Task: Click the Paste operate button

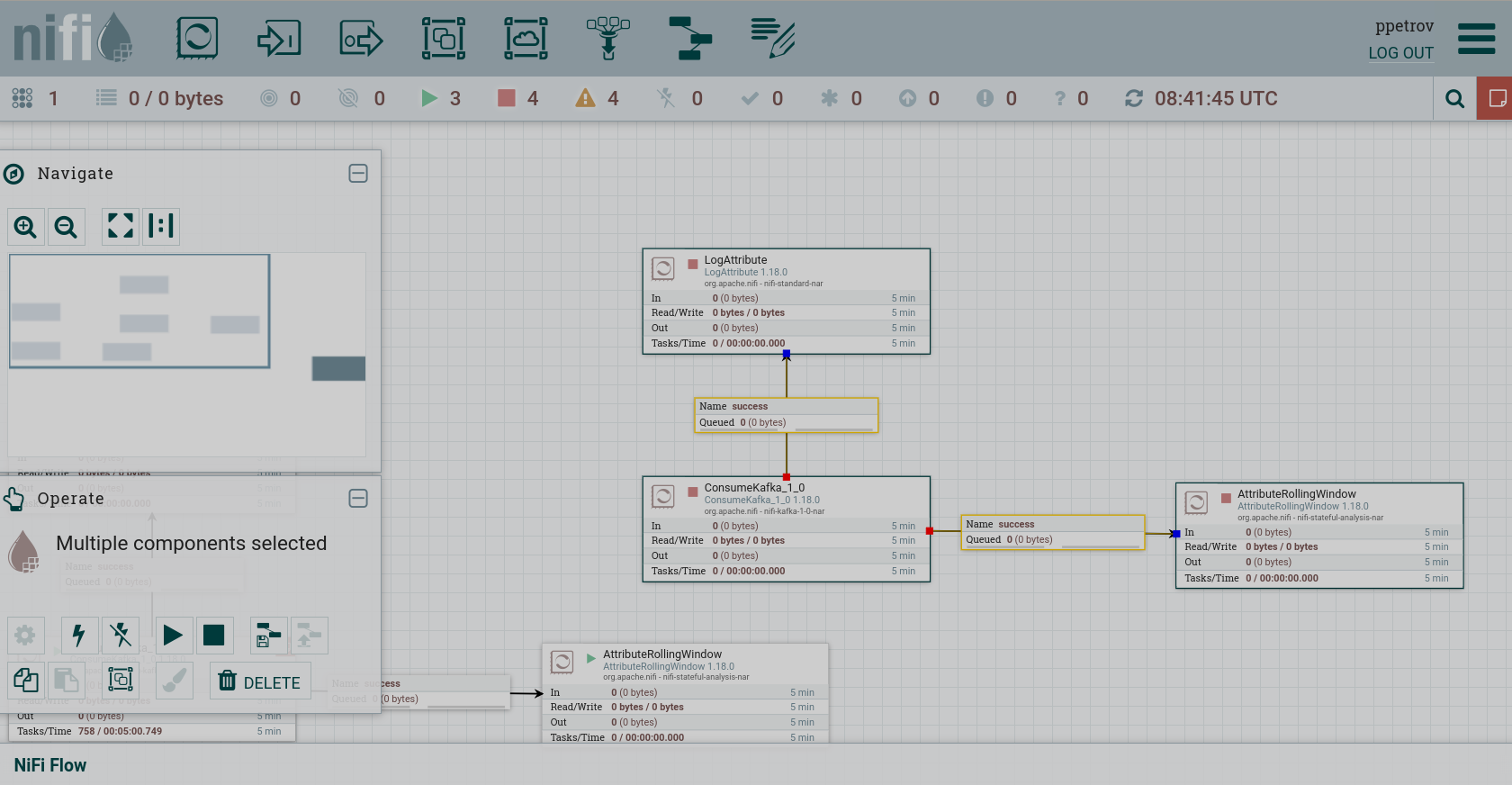Action: point(67,681)
